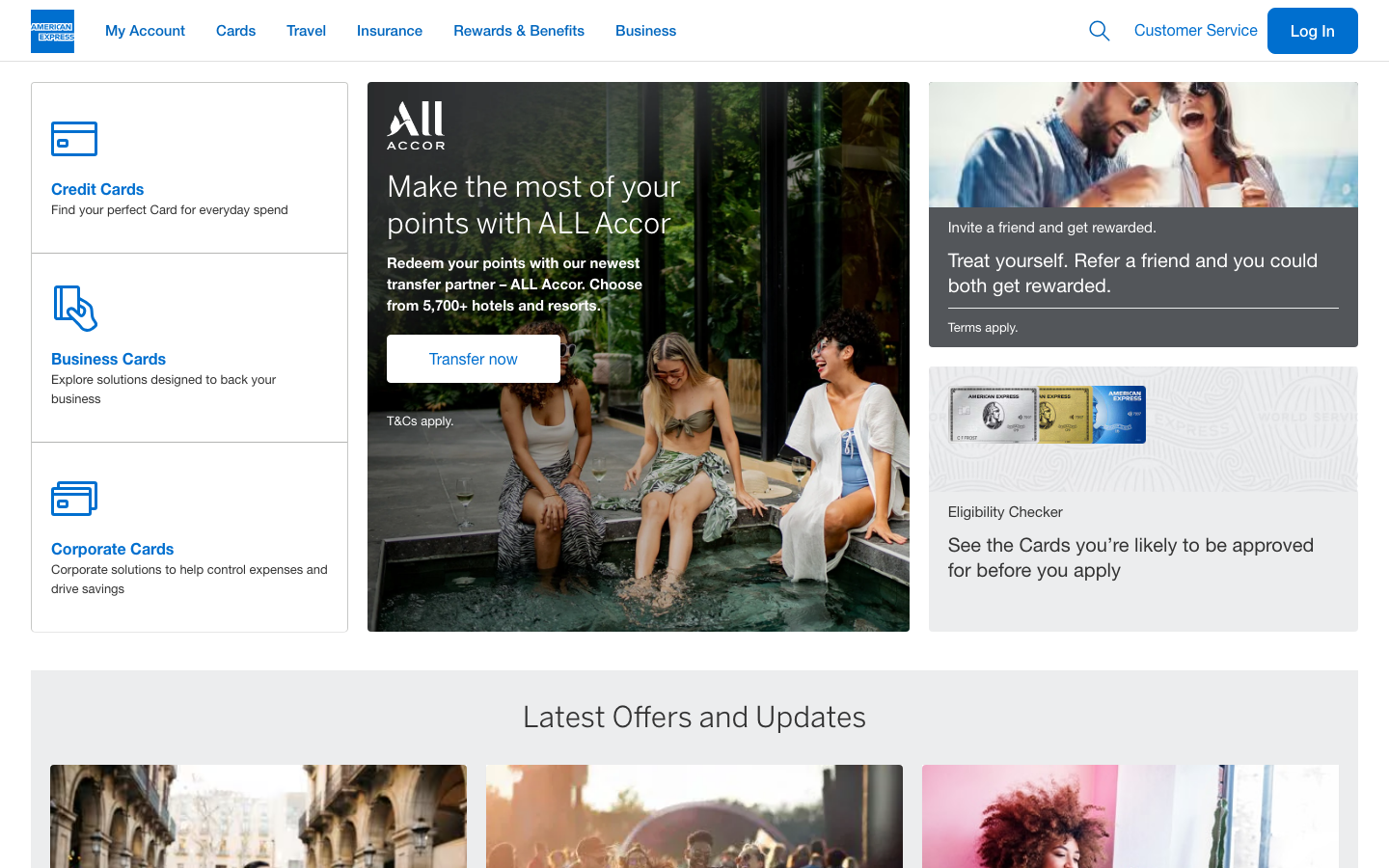Click the Transfer now button
This screenshot has width=1389, height=868.
click(x=473, y=359)
